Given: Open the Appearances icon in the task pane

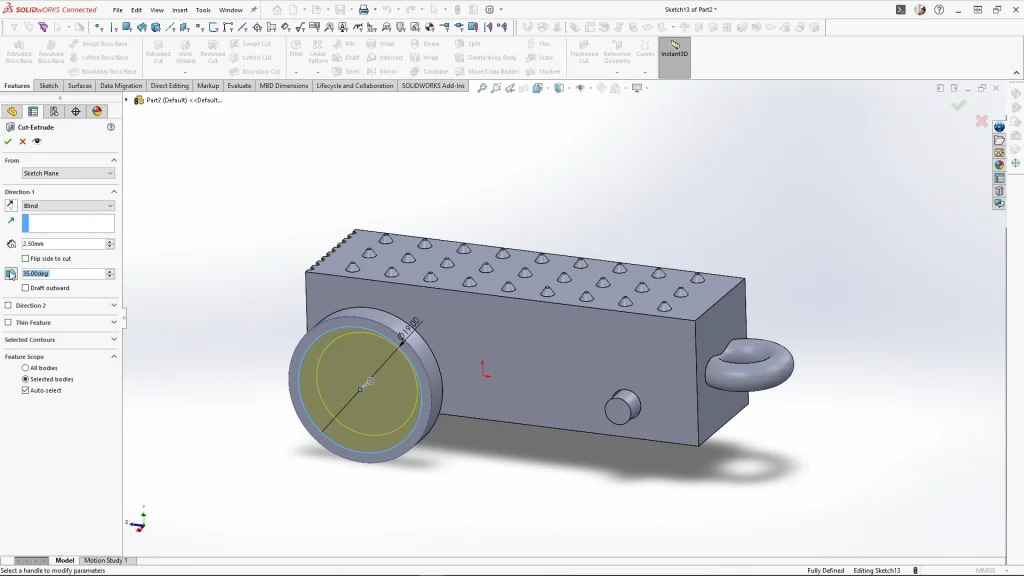Looking at the screenshot, I should 999,165.
